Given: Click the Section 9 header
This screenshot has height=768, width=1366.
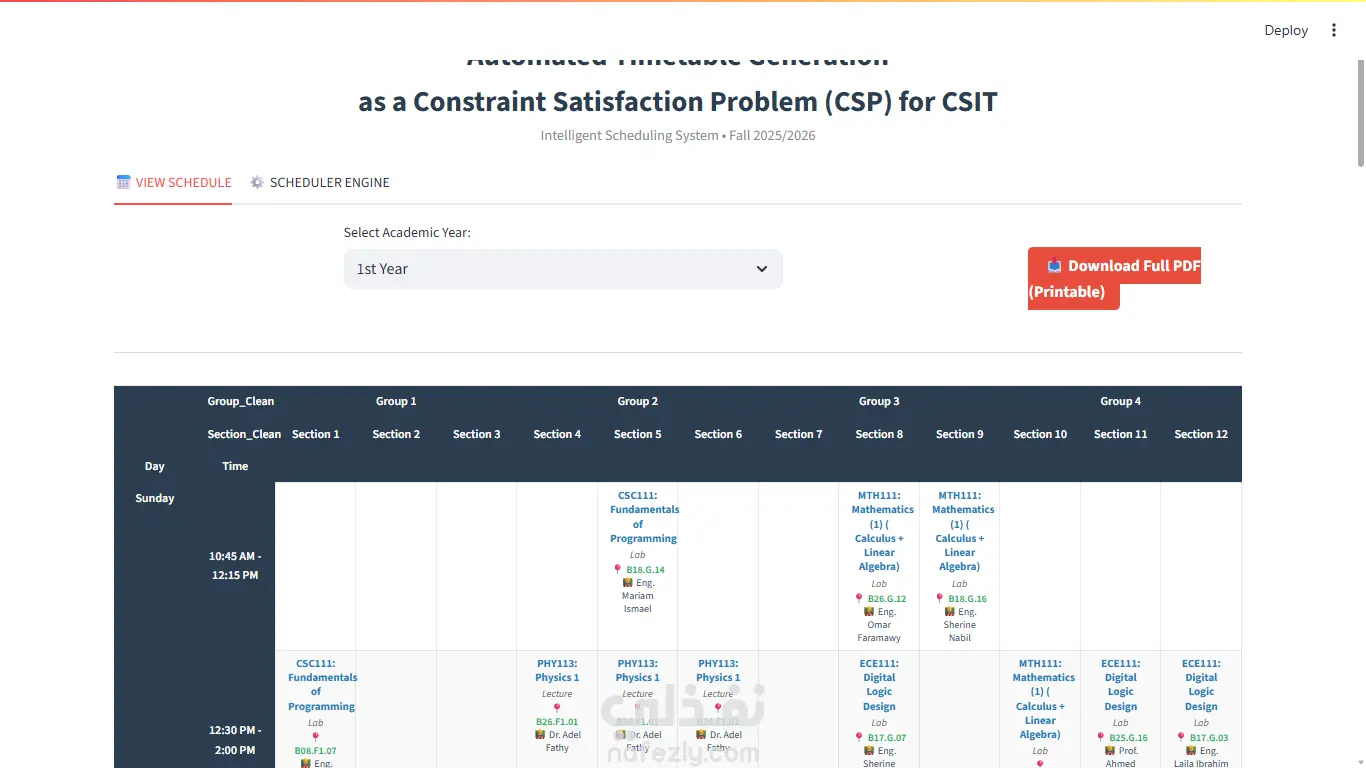Looking at the screenshot, I should pyautogui.click(x=960, y=434).
